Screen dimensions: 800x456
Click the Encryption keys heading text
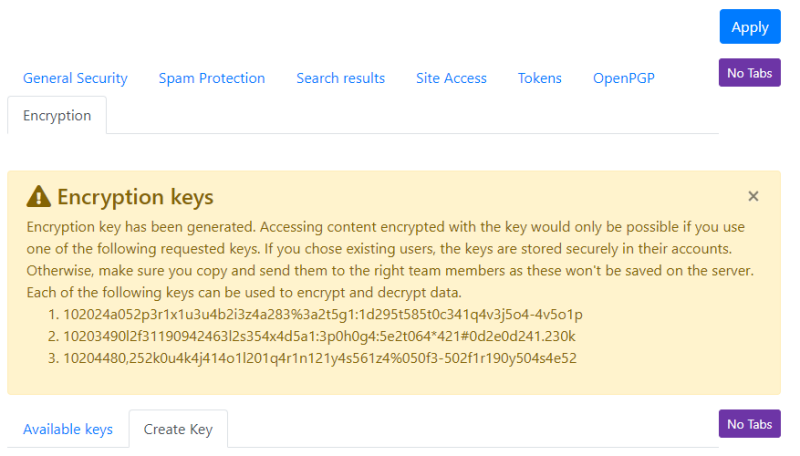coord(135,197)
